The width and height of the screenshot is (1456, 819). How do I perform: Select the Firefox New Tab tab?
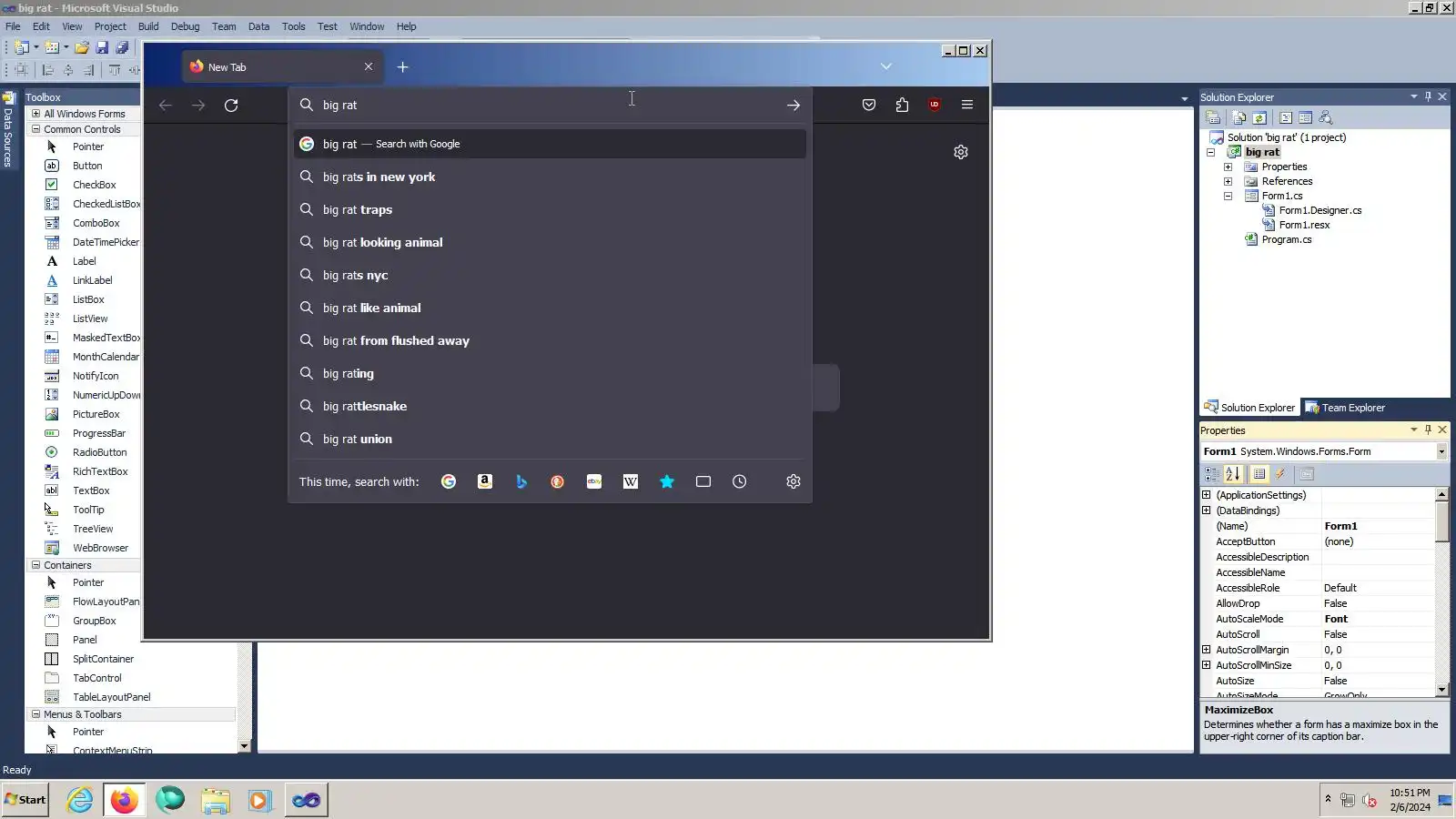click(x=281, y=67)
